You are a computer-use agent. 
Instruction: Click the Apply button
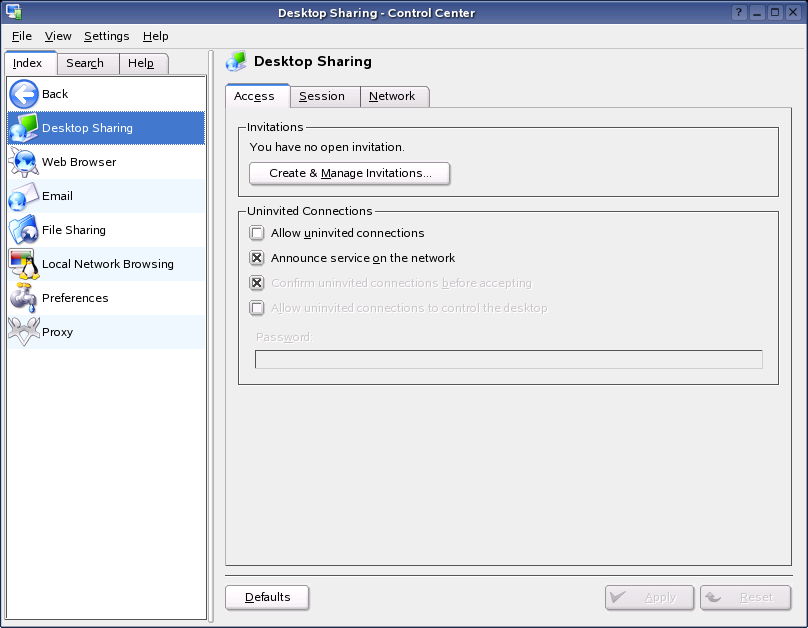[x=649, y=597]
